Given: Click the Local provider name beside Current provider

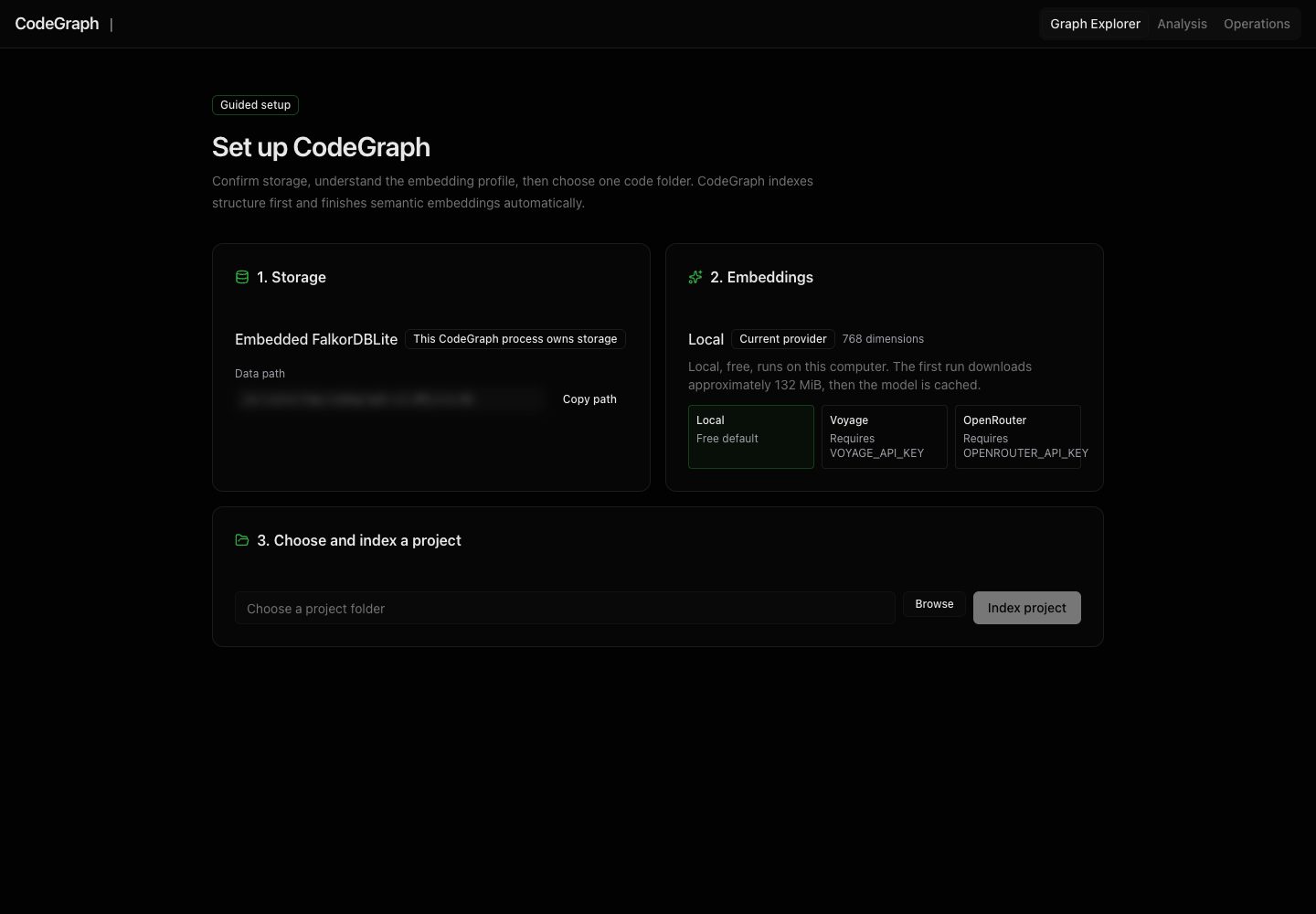Looking at the screenshot, I should [x=706, y=339].
